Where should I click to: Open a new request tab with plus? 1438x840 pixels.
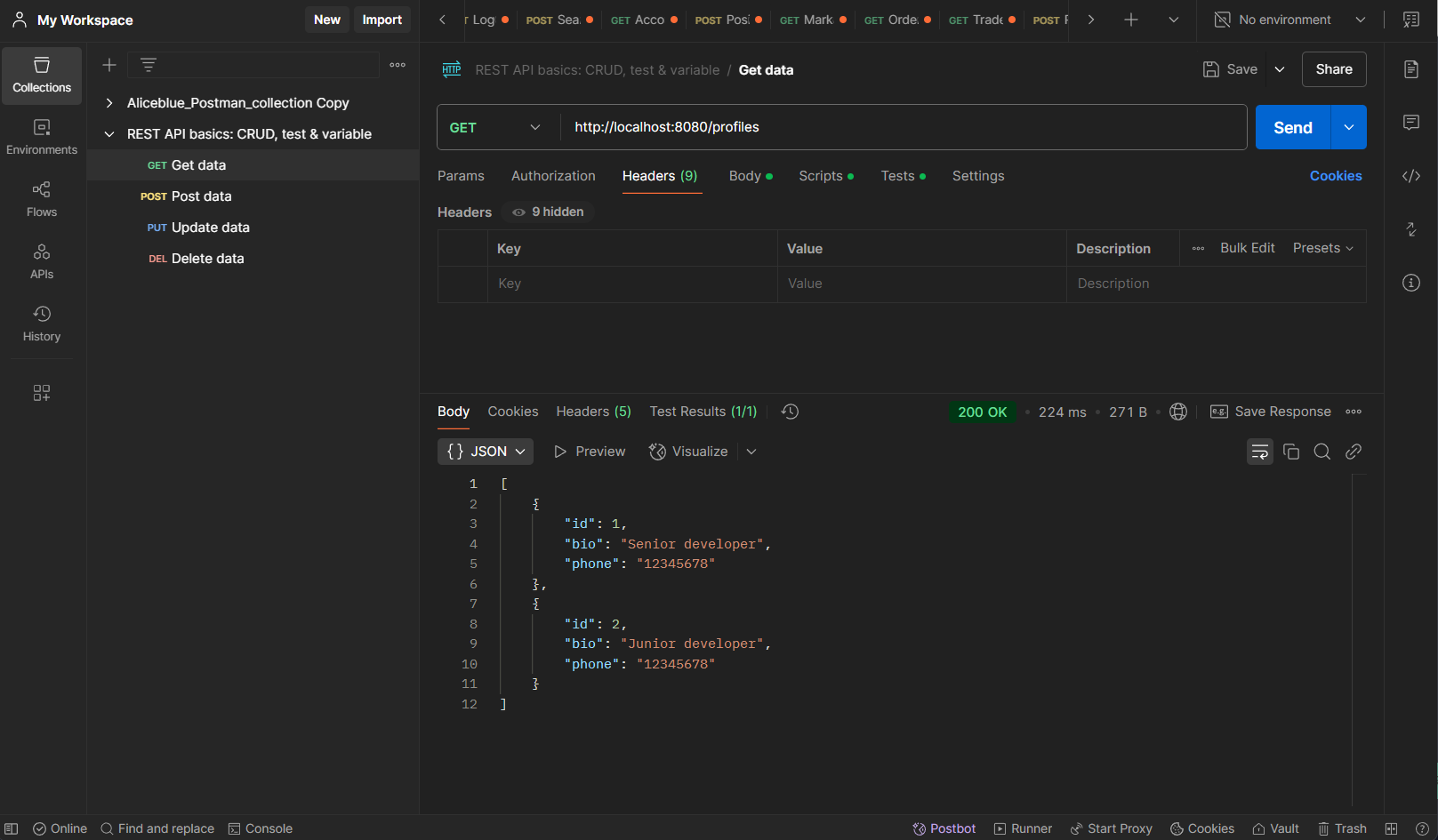coord(1131,20)
